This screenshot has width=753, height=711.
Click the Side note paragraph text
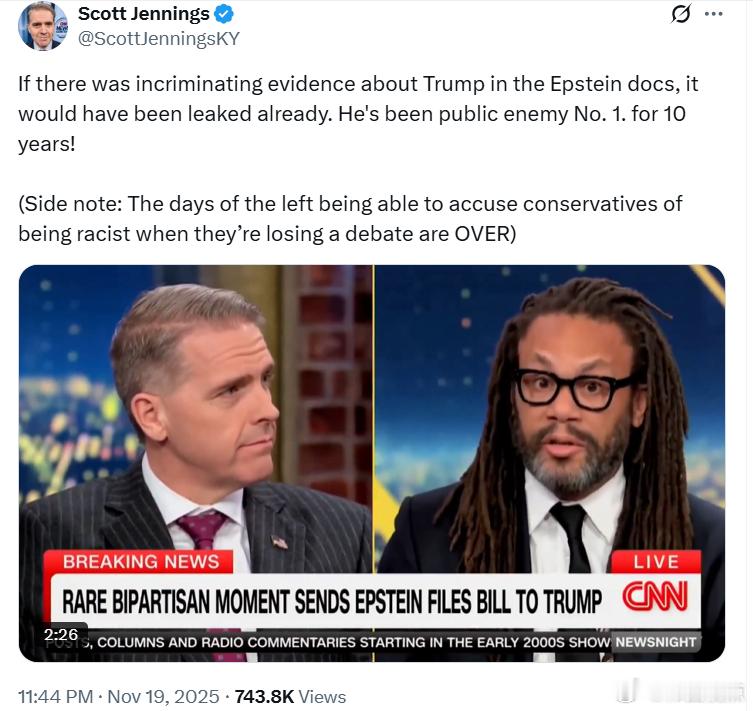click(350, 219)
